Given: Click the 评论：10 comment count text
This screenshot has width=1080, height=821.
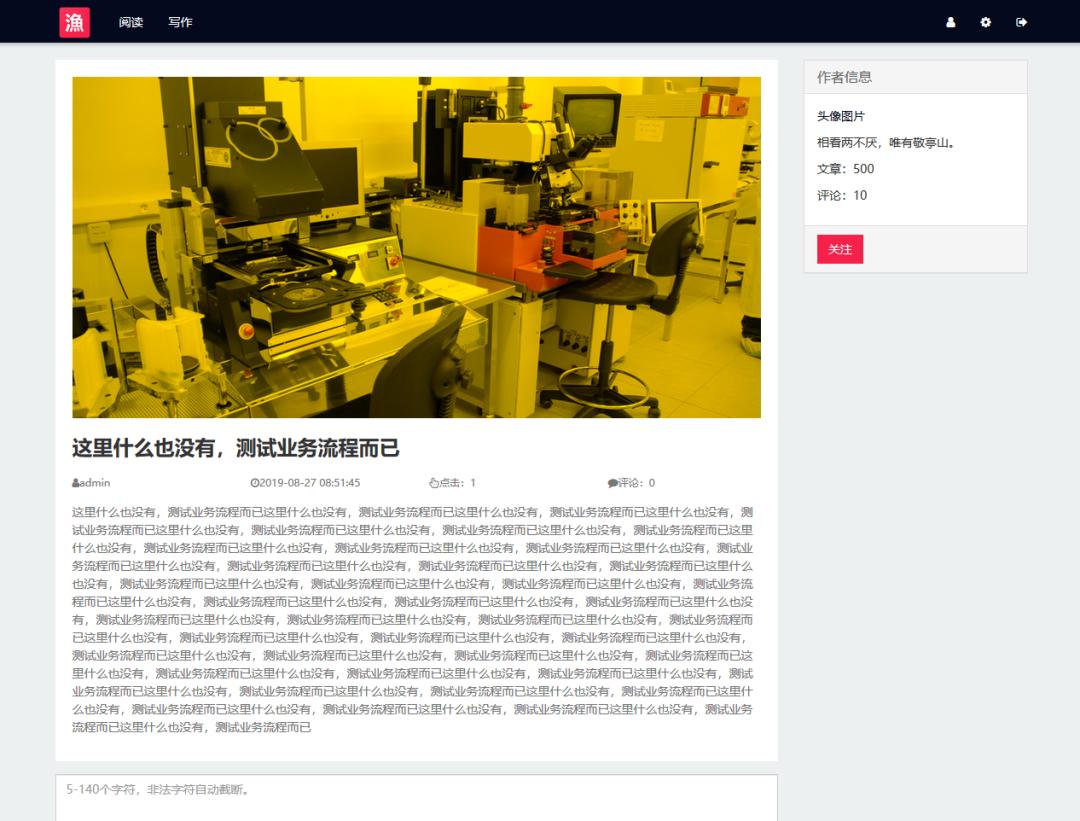Looking at the screenshot, I should [844, 196].
